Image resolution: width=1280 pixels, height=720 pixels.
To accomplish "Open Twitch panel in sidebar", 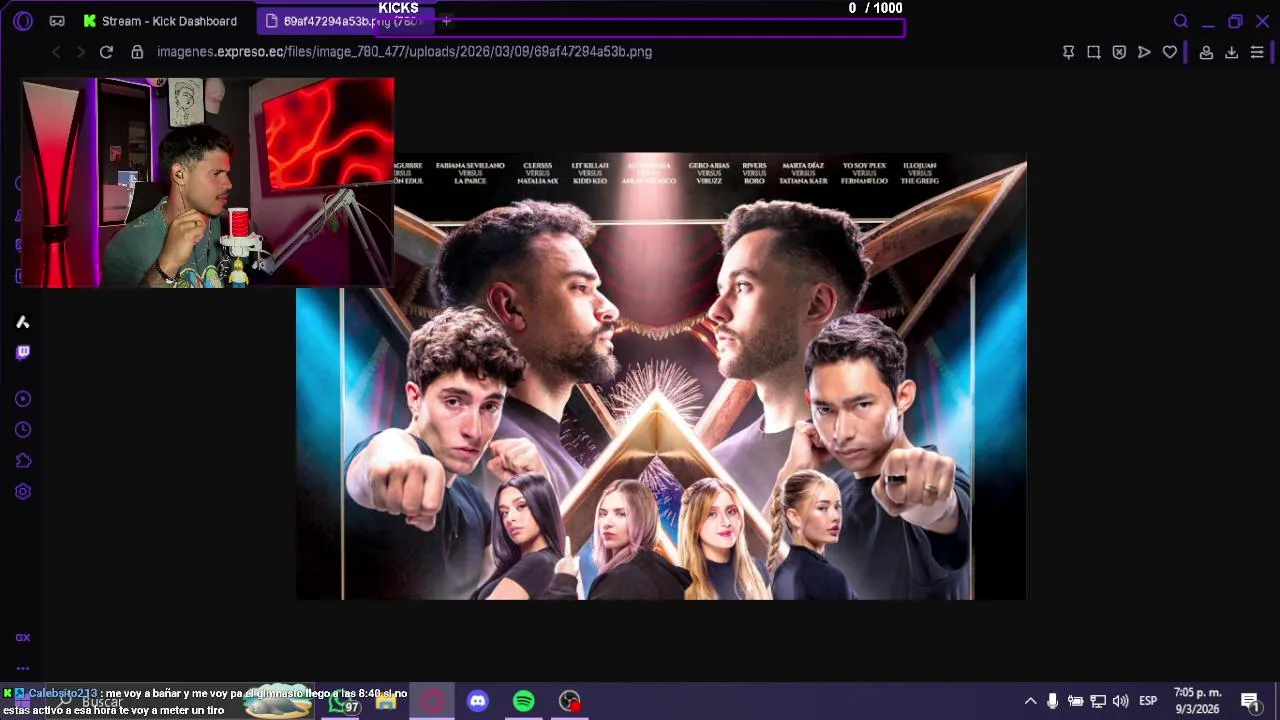I will point(23,352).
